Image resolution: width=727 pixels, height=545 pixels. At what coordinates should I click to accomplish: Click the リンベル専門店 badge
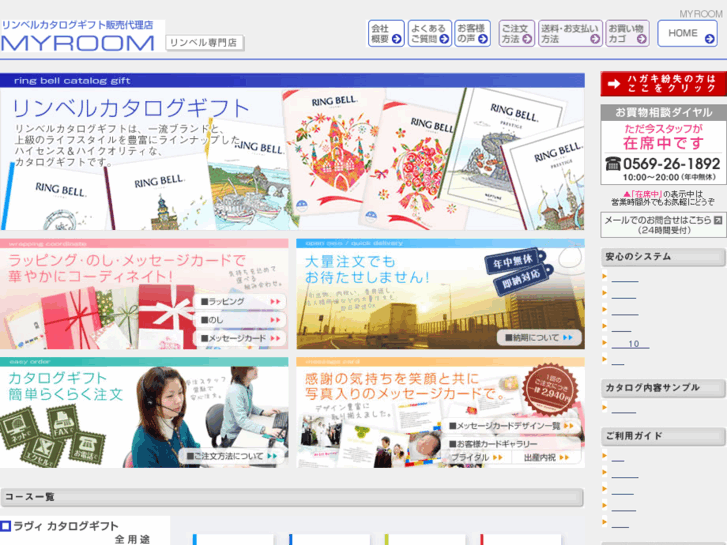pyautogui.click(x=204, y=43)
